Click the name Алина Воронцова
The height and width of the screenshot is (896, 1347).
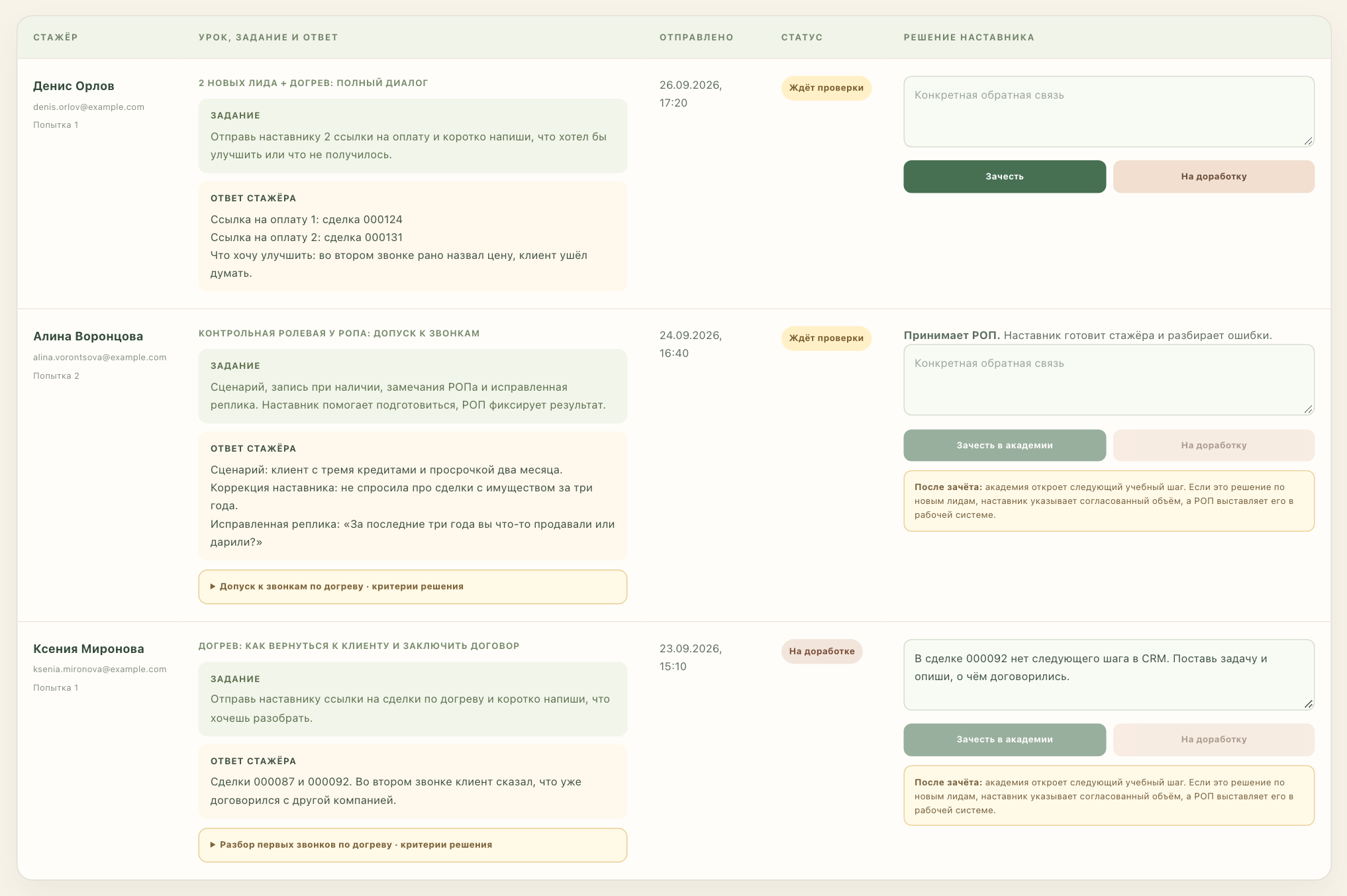click(x=88, y=336)
